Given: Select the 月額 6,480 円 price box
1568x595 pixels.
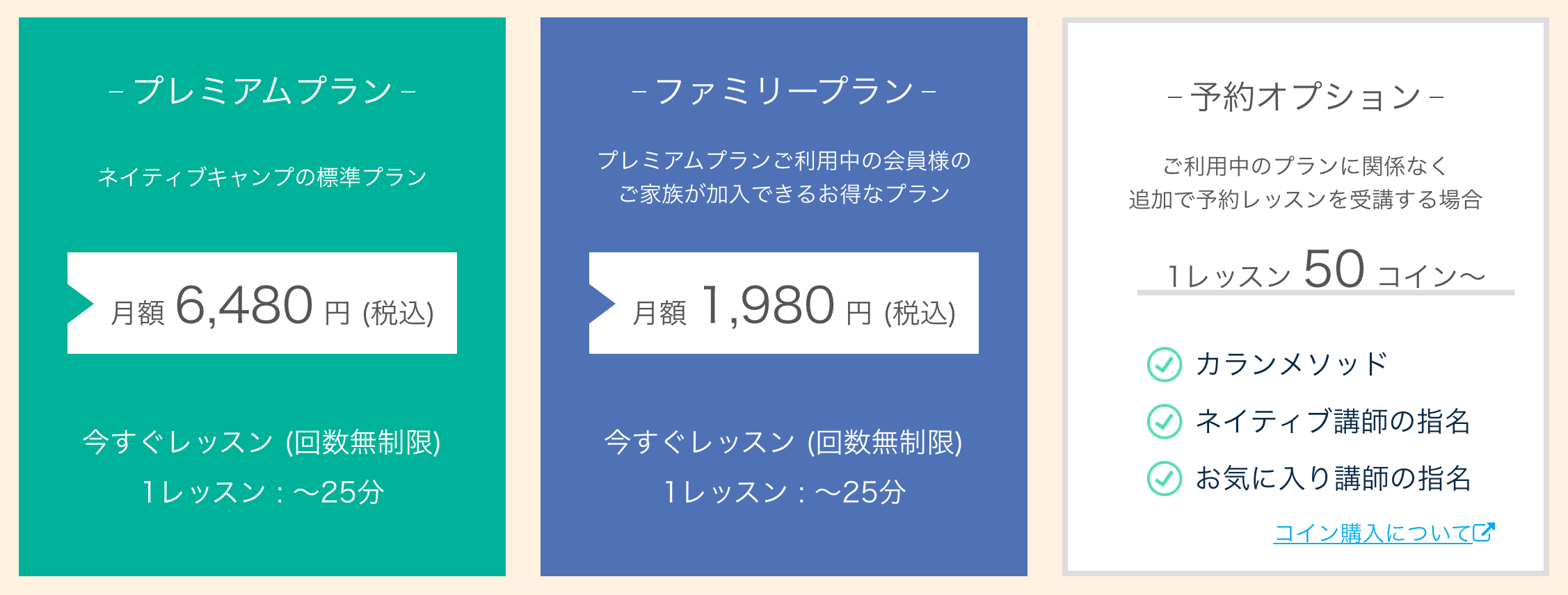Looking at the screenshot, I should (x=262, y=303).
